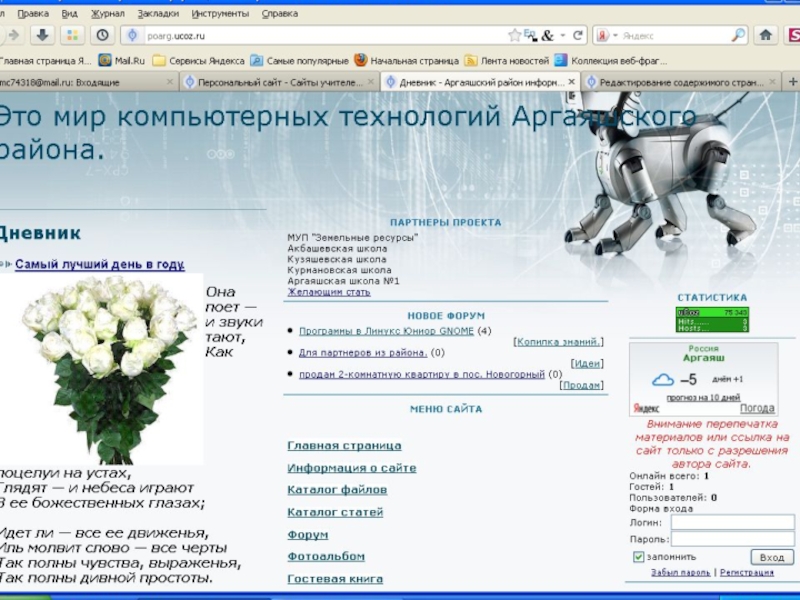The width and height of the screenshot is (800, 600).
Task: Open Программы в Линукс Юниор GNOME thread
Action: (x=386, y=331)
